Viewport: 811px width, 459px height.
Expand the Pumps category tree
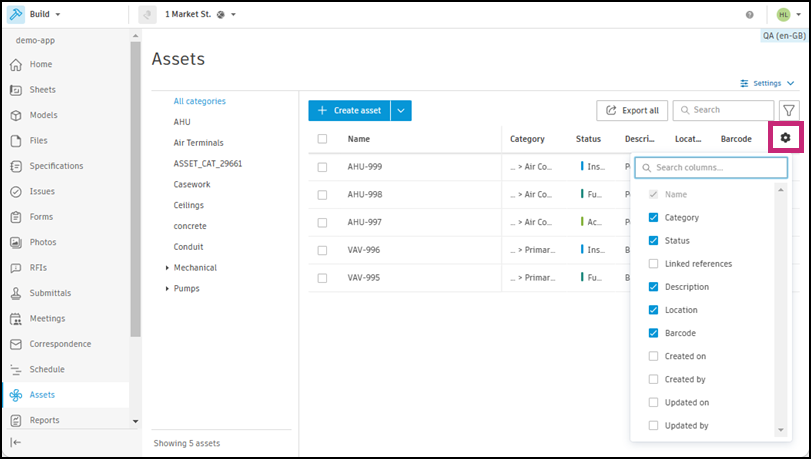click(x=167, y=289)
